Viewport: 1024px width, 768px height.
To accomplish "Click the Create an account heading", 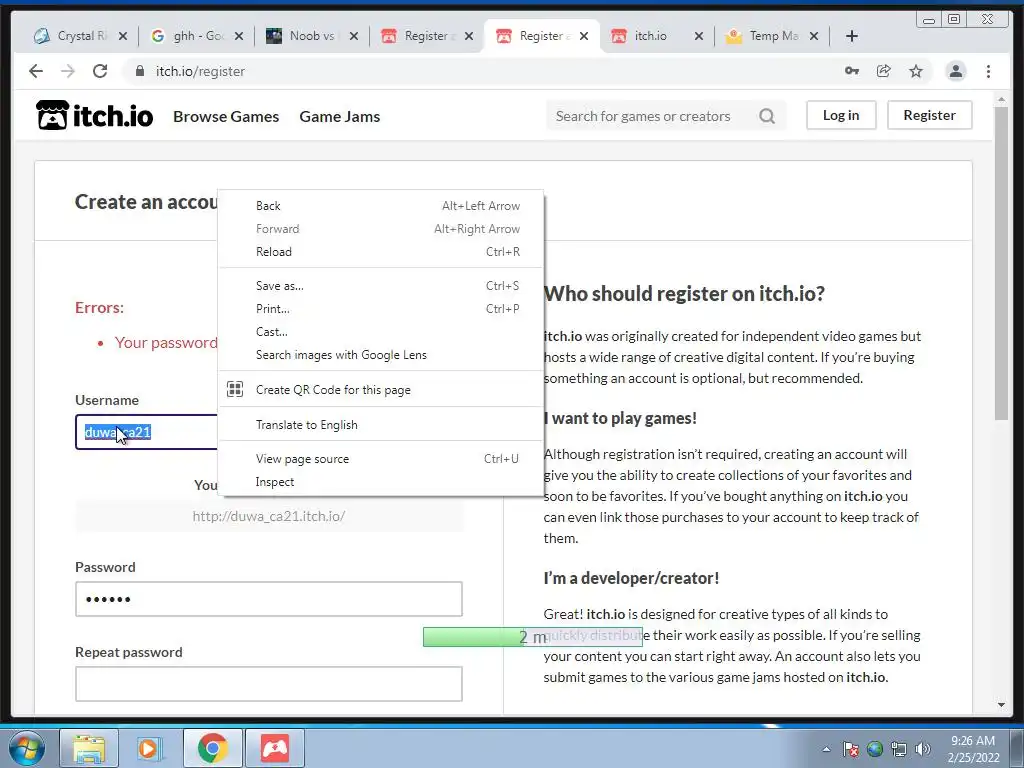I will coord(146,202).
